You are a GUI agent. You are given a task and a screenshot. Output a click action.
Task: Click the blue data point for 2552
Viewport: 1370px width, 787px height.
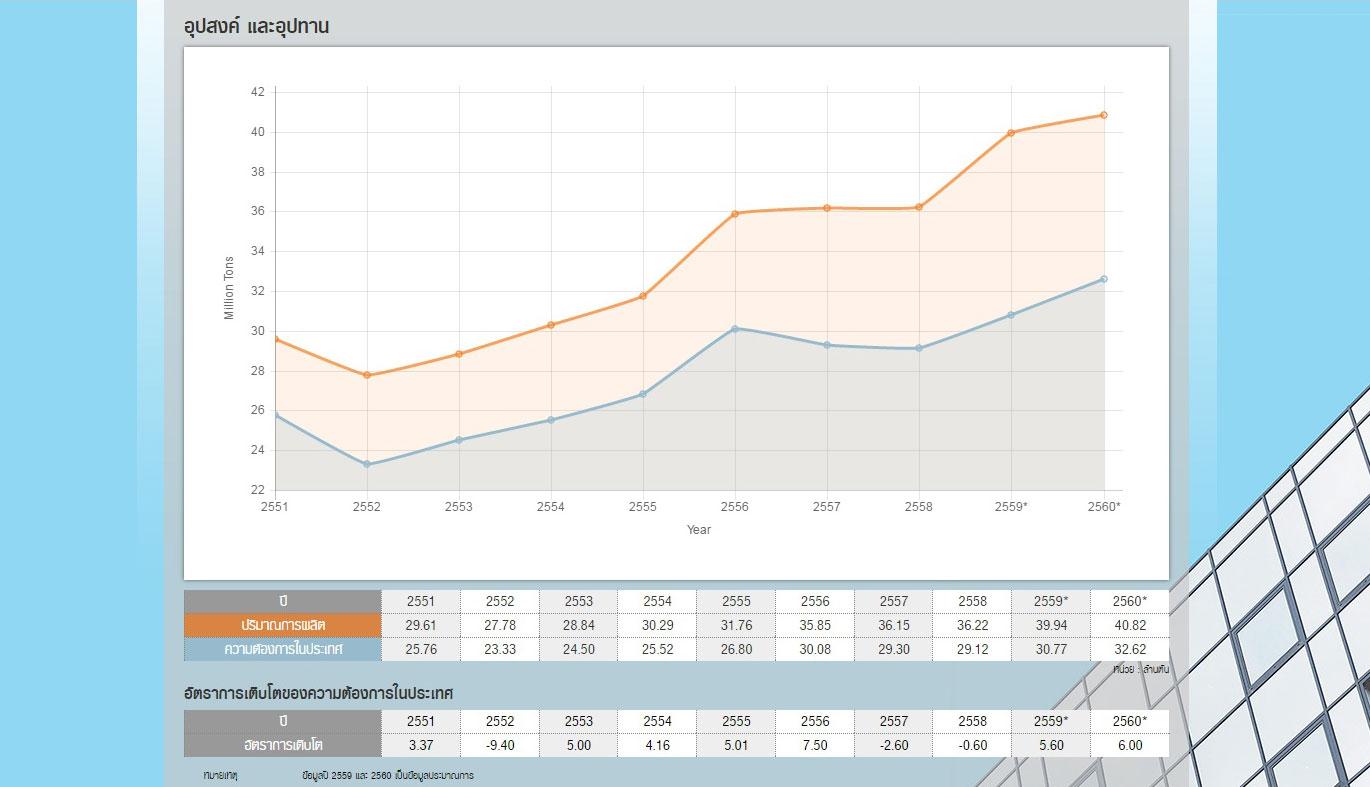367,464
